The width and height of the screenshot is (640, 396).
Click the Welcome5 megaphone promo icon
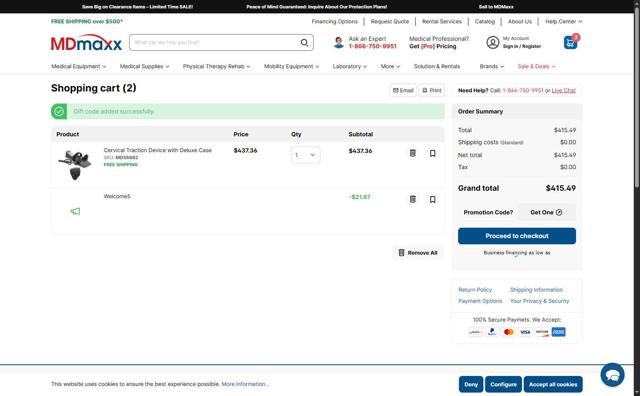(75, 211)
